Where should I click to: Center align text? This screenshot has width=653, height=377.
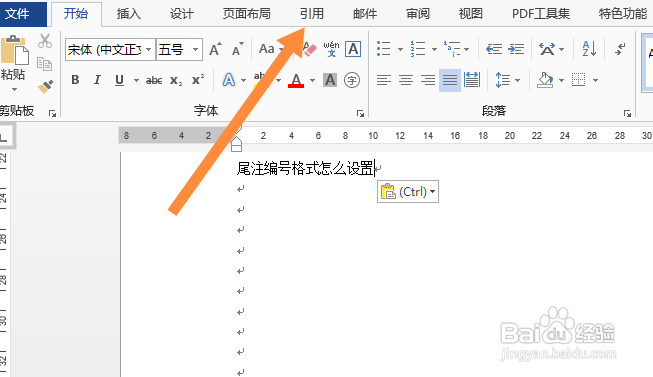click(x=406, y=80)
